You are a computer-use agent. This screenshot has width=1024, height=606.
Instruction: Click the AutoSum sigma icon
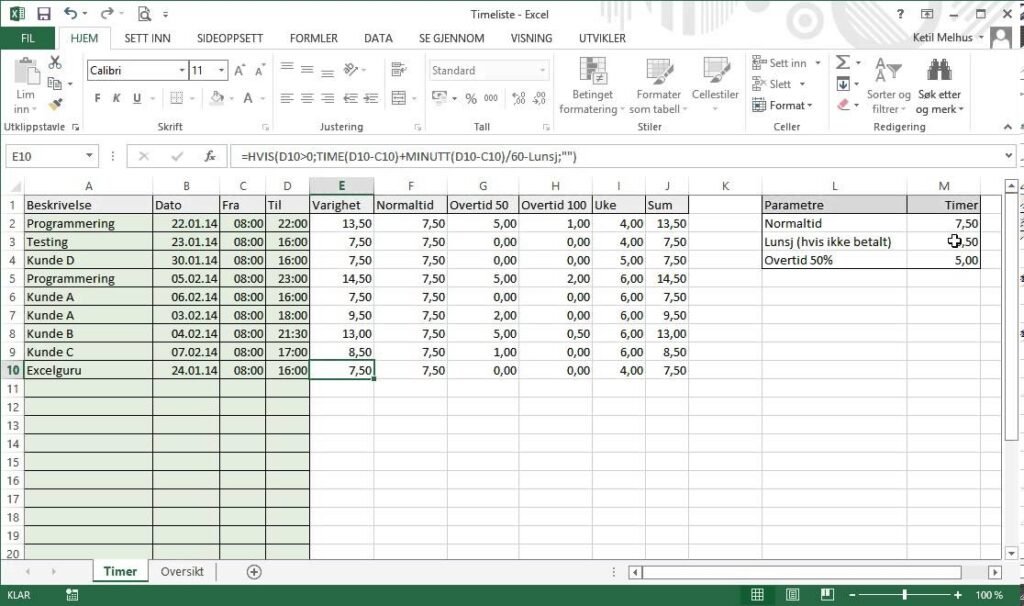842,63
